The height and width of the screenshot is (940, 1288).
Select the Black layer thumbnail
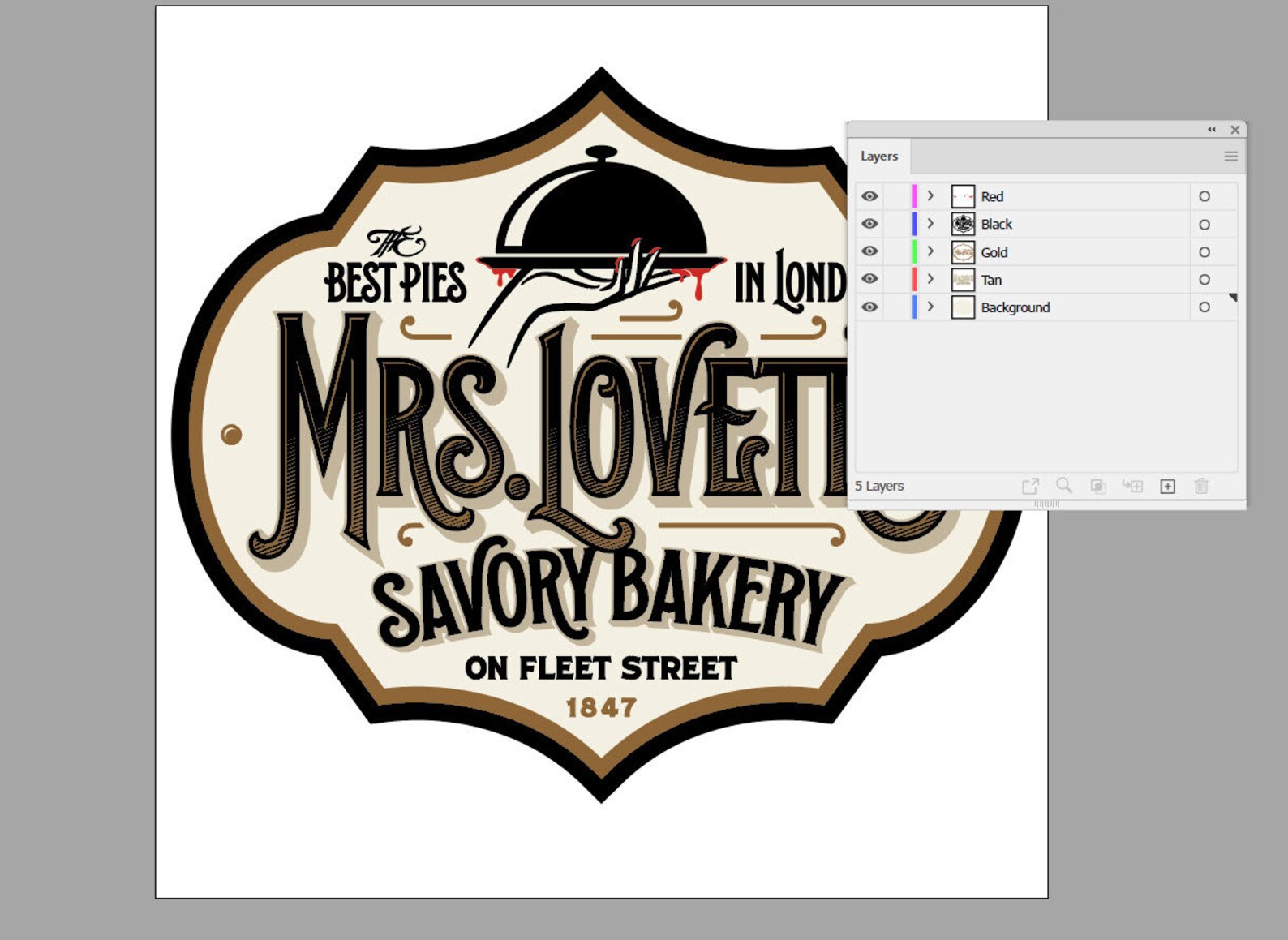963,224
